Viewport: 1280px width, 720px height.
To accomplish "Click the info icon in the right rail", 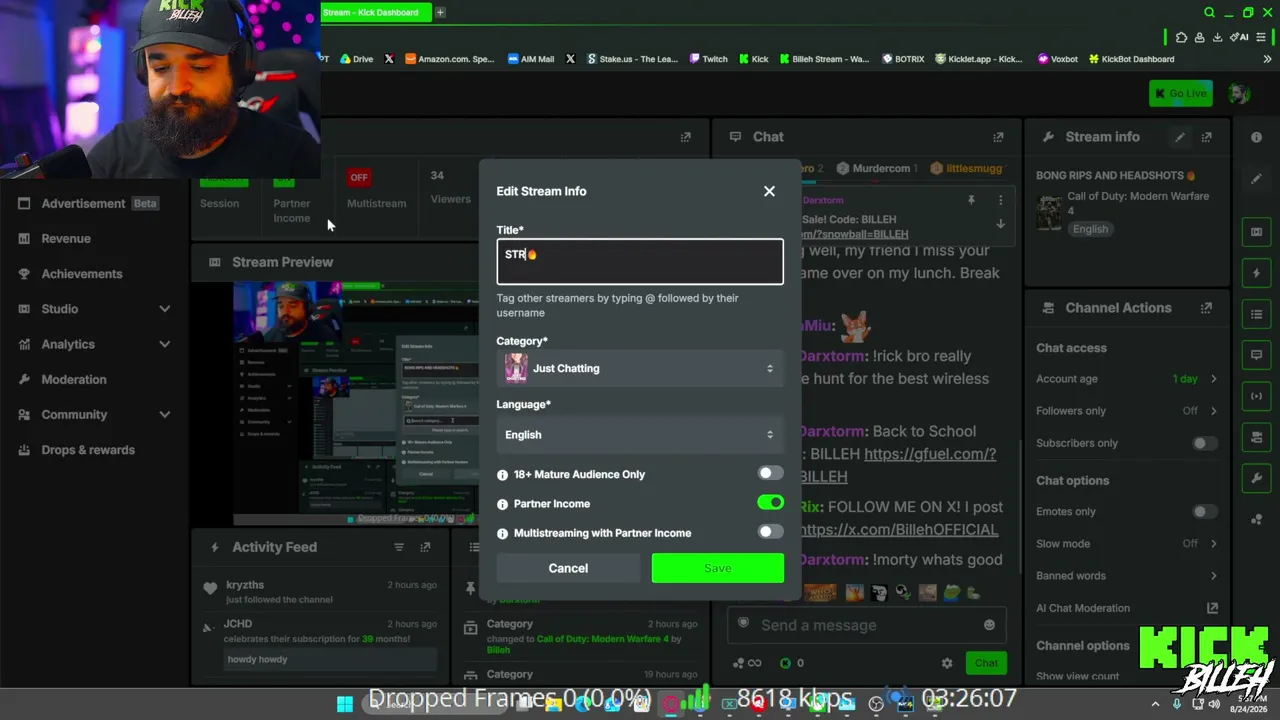I will click(x=1257, y=137).
